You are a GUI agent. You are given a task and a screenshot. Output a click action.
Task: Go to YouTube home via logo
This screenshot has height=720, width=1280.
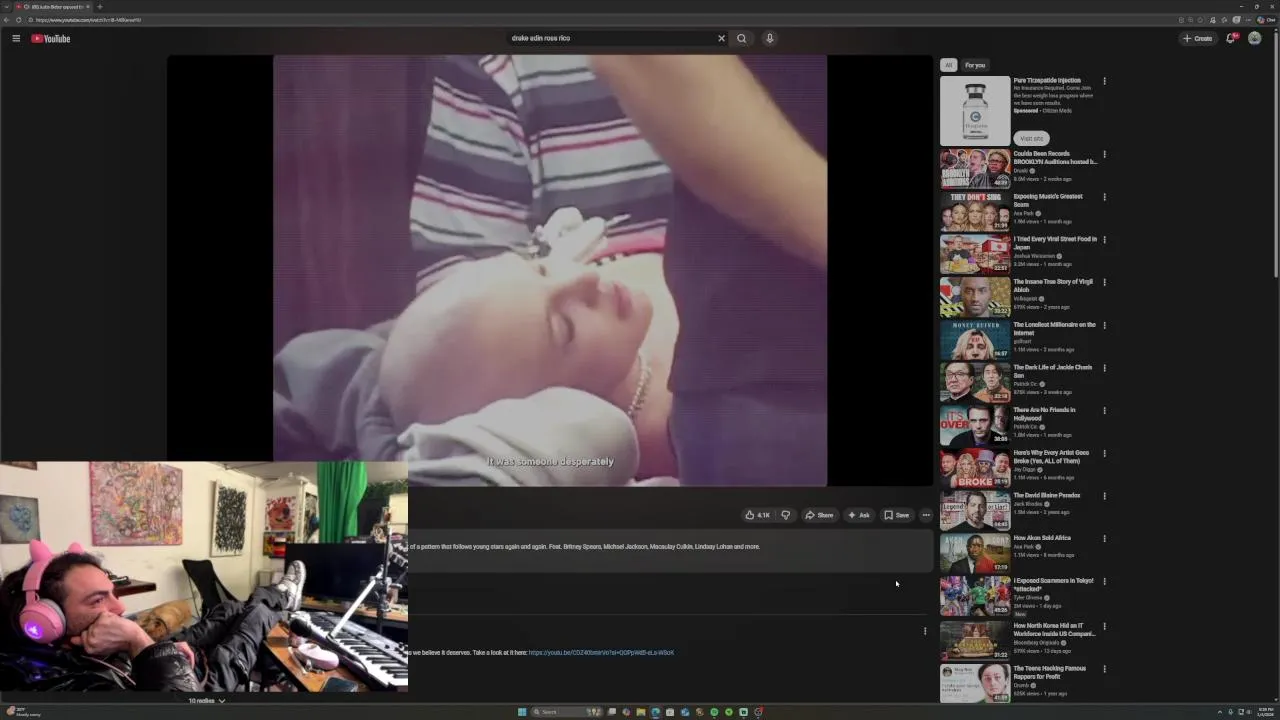[50, 38]
